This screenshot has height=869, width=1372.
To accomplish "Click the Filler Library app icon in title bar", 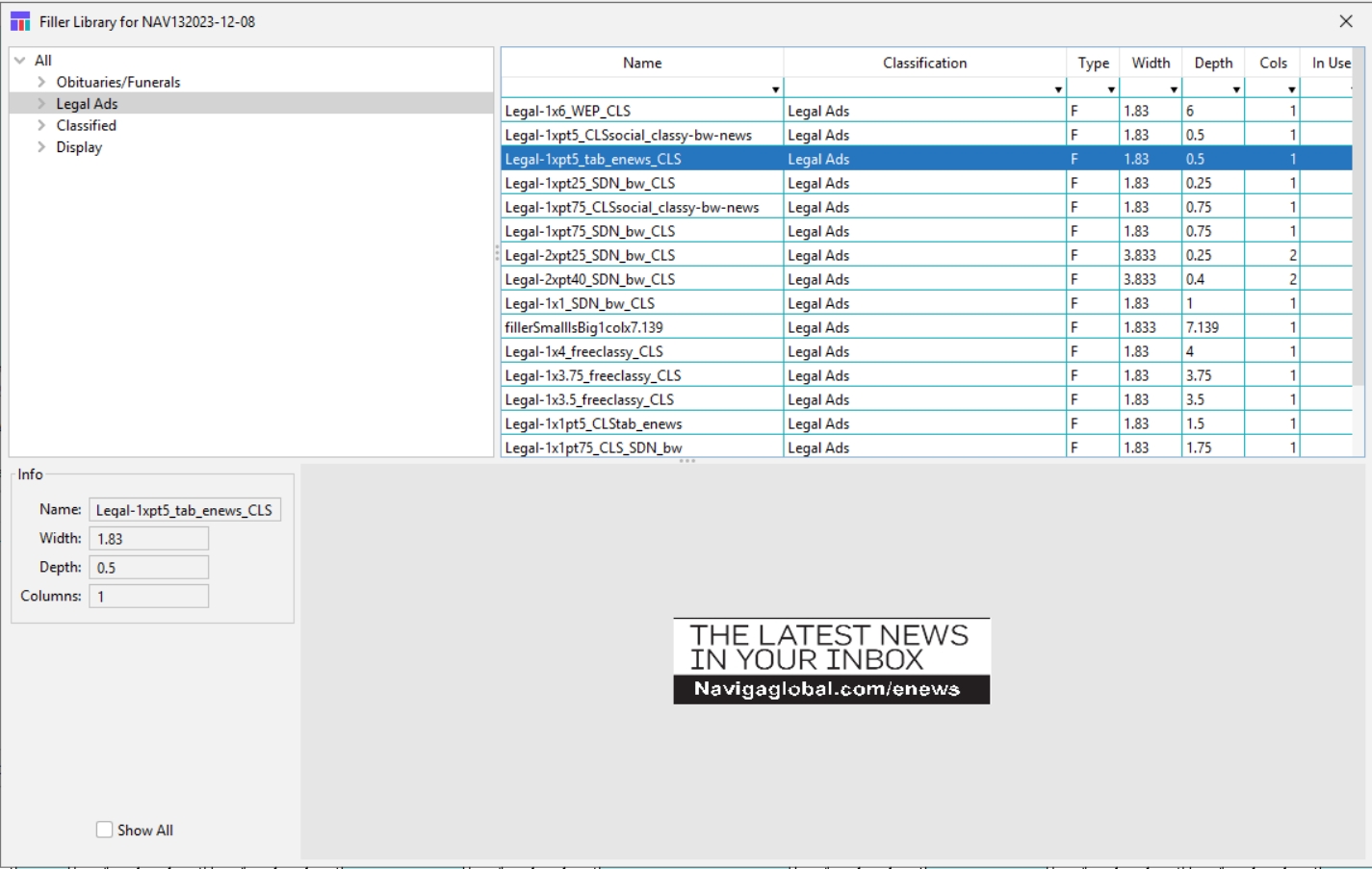I will [x=19, y=21].
